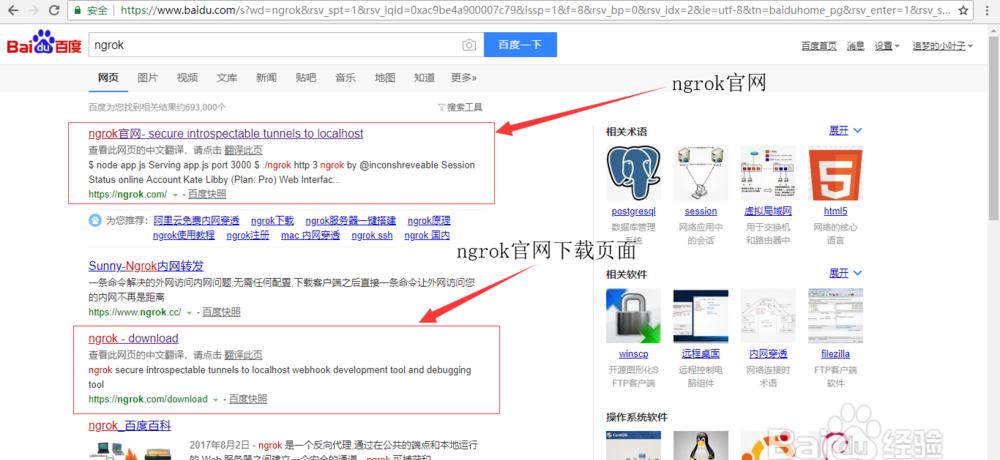Open the 百度首页 link
The height and width of the screenshot is (460, 1000).
[x=819, y=46]
